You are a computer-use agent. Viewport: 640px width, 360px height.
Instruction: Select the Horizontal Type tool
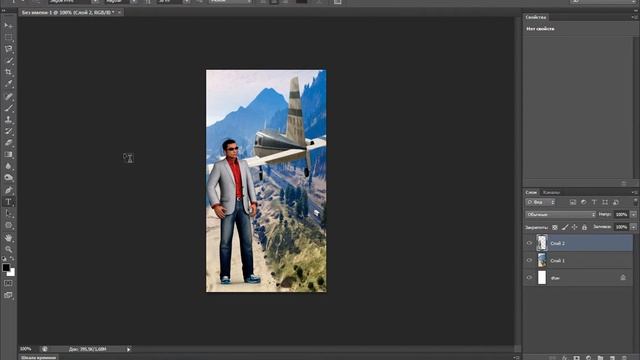(x=8, y=202)
